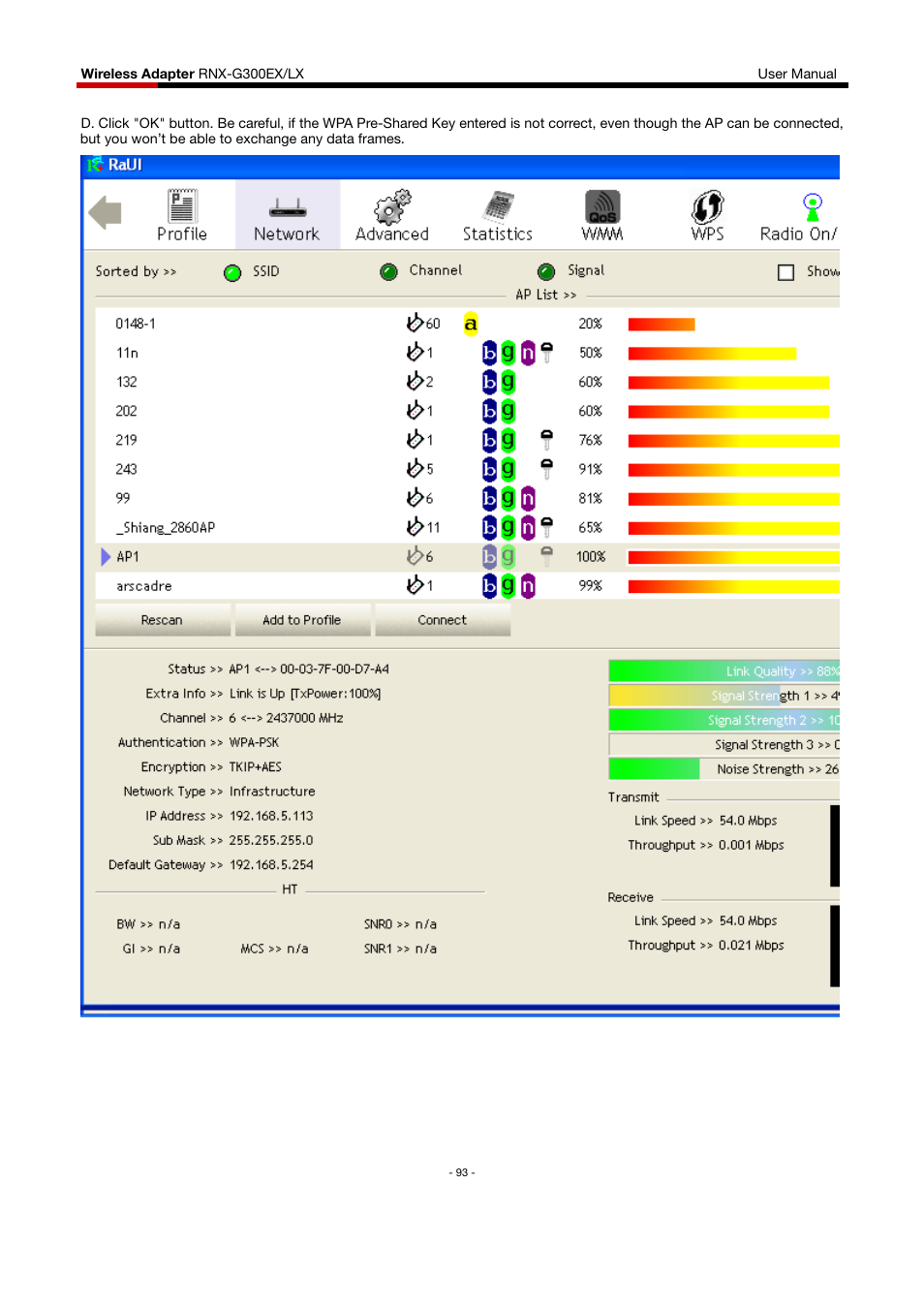Select the Network router icon
Viewport: 924px width, 1308px height.
point(288,207)
